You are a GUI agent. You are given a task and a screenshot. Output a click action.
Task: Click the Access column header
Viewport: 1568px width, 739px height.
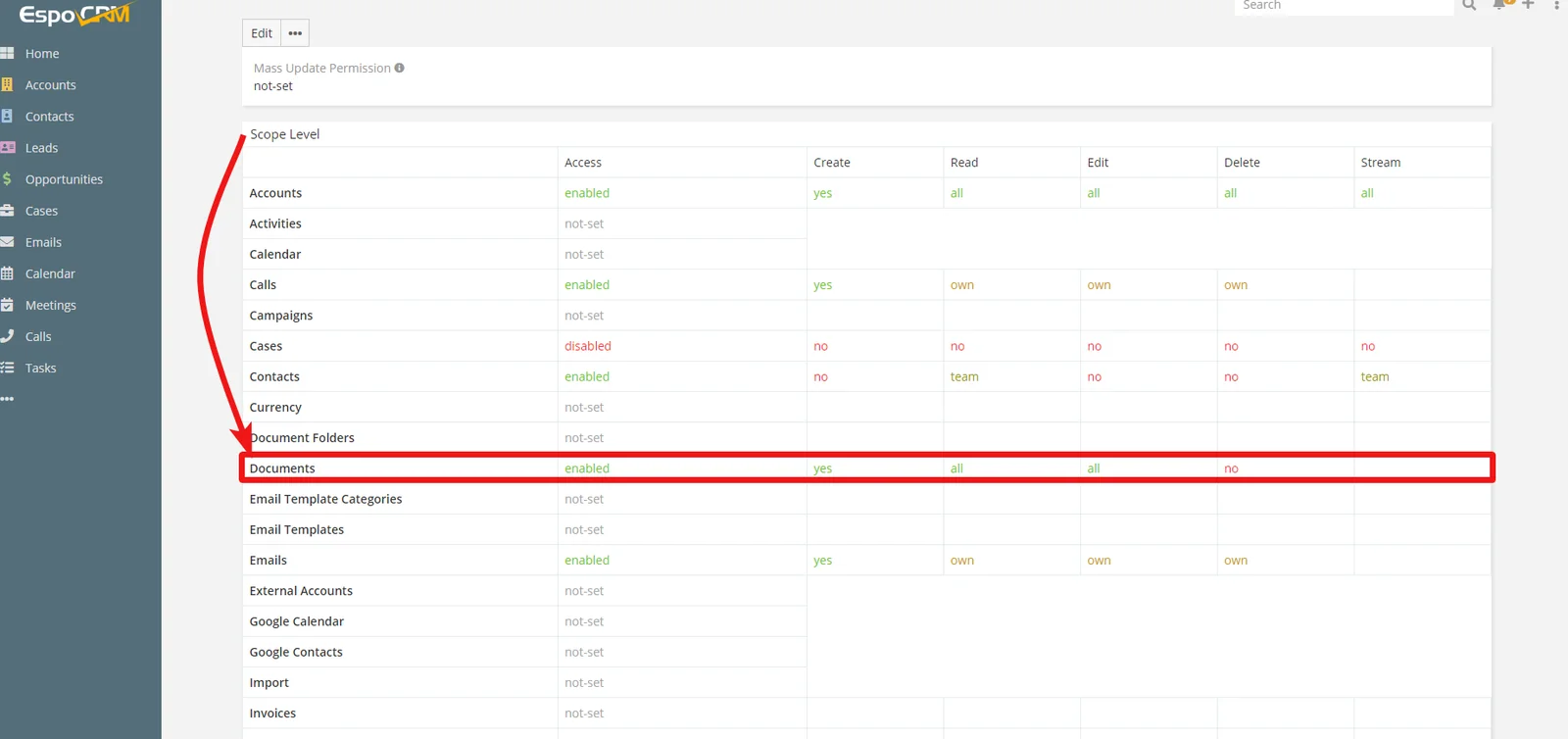click(x=583, y=163)
